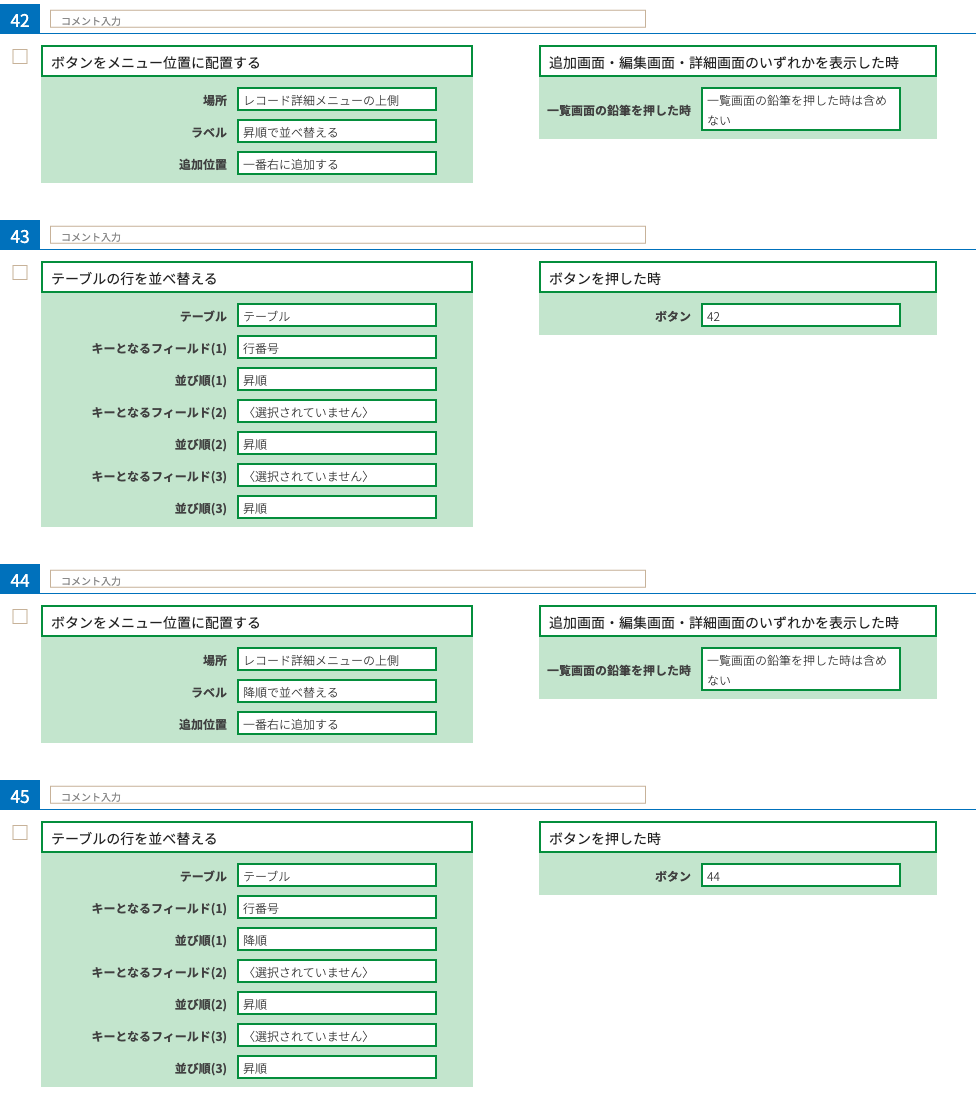Select row number badge 42
Image resolution: width=976 pixels, height=1104 pixels.
click(x=20, y=20)
